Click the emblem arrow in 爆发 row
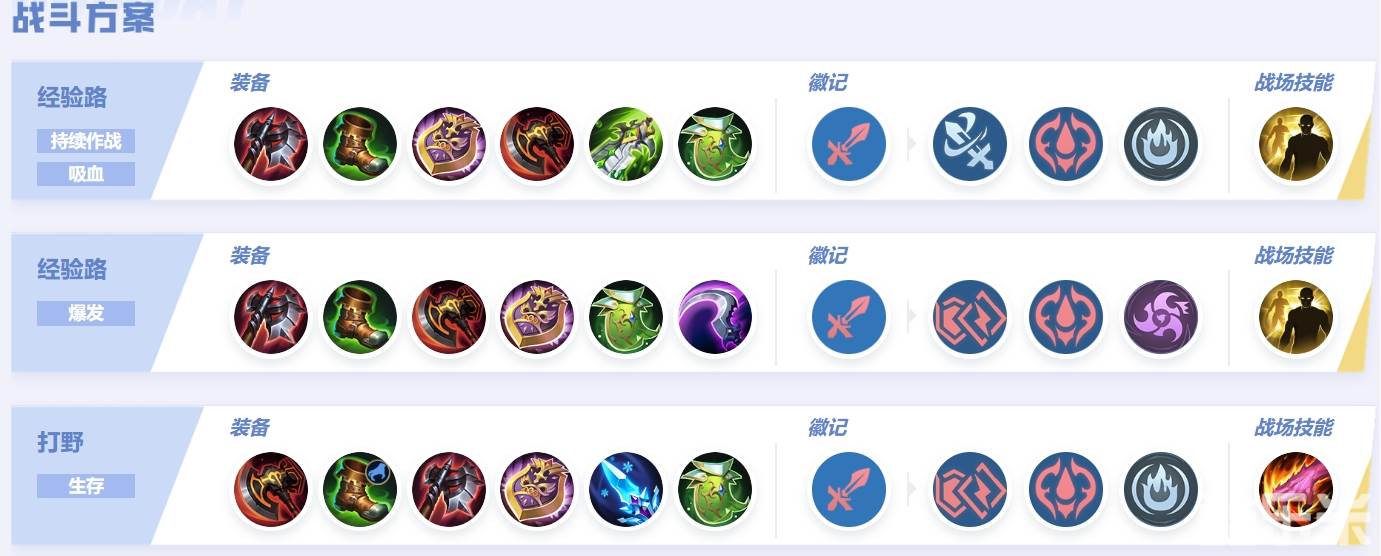 point(911,318)
